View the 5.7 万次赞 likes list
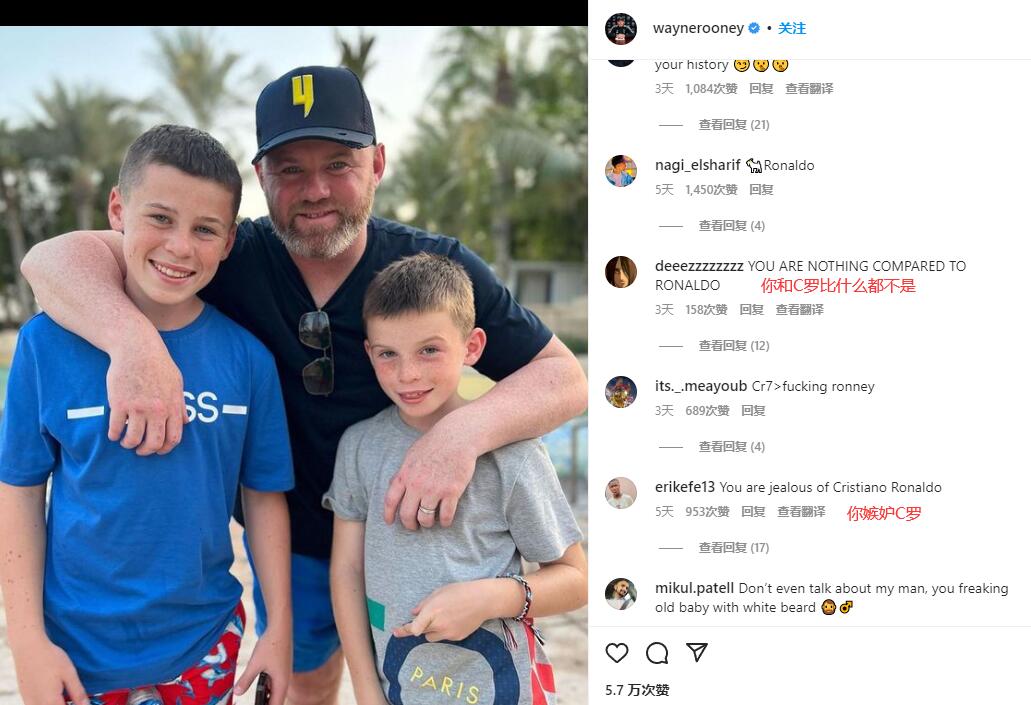1031x705 pixels. [x=637, y=690]
